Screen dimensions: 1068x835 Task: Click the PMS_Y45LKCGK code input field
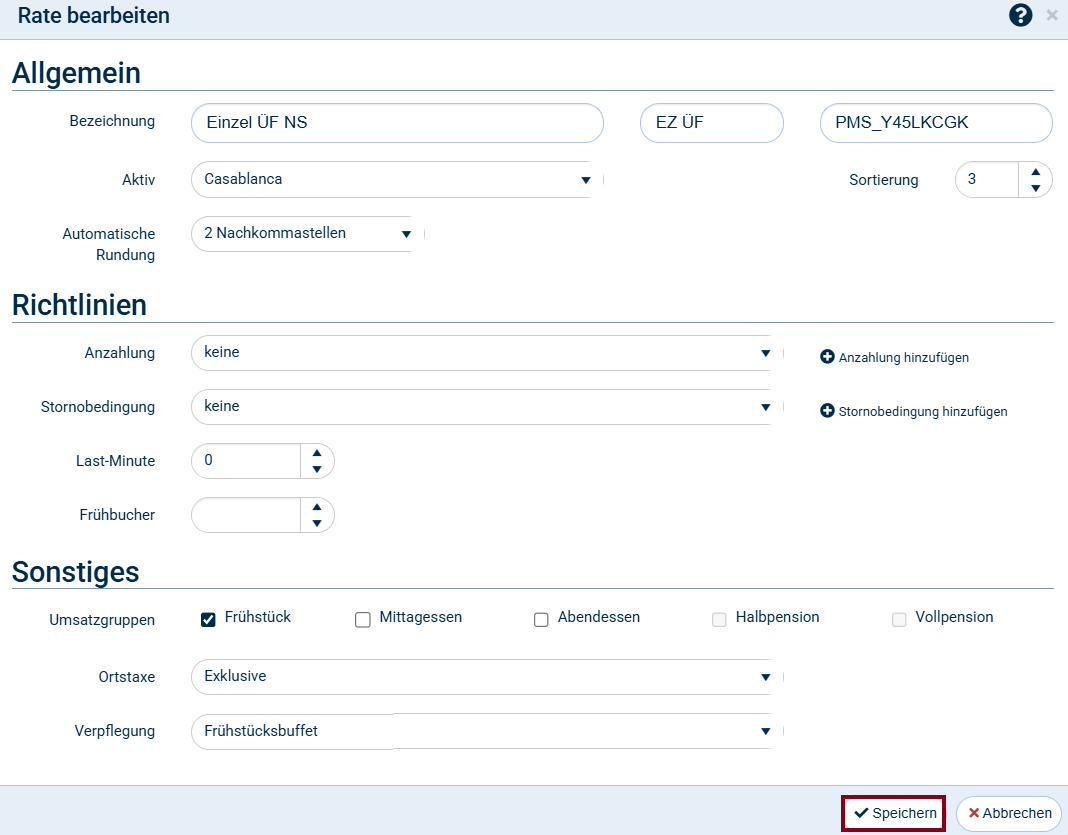[935, 123]
